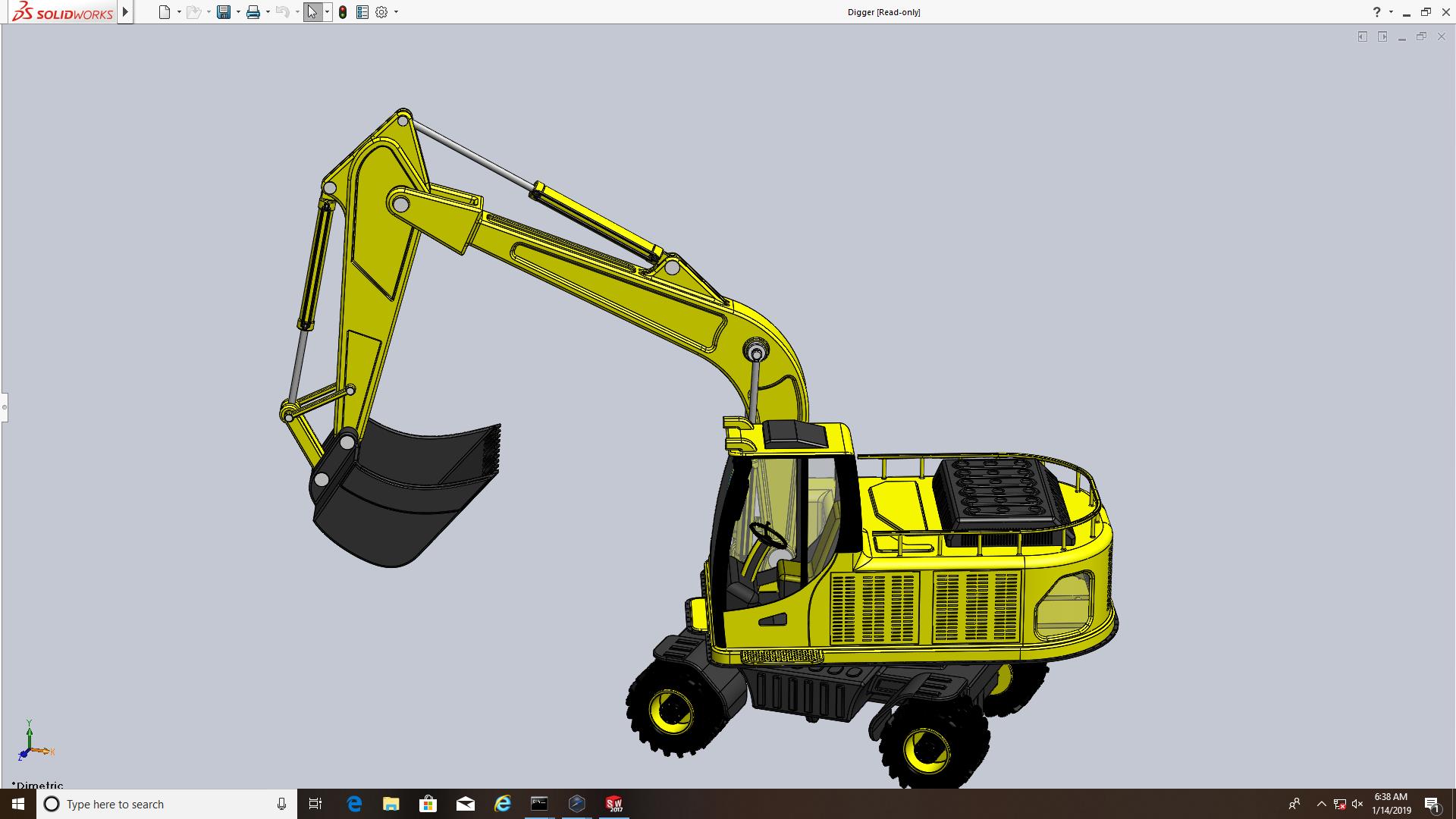This screenshot has width=1456, height=819.
Task: Open the File Properties list icon
Action: pyautogui.click(x=362, y=12)
